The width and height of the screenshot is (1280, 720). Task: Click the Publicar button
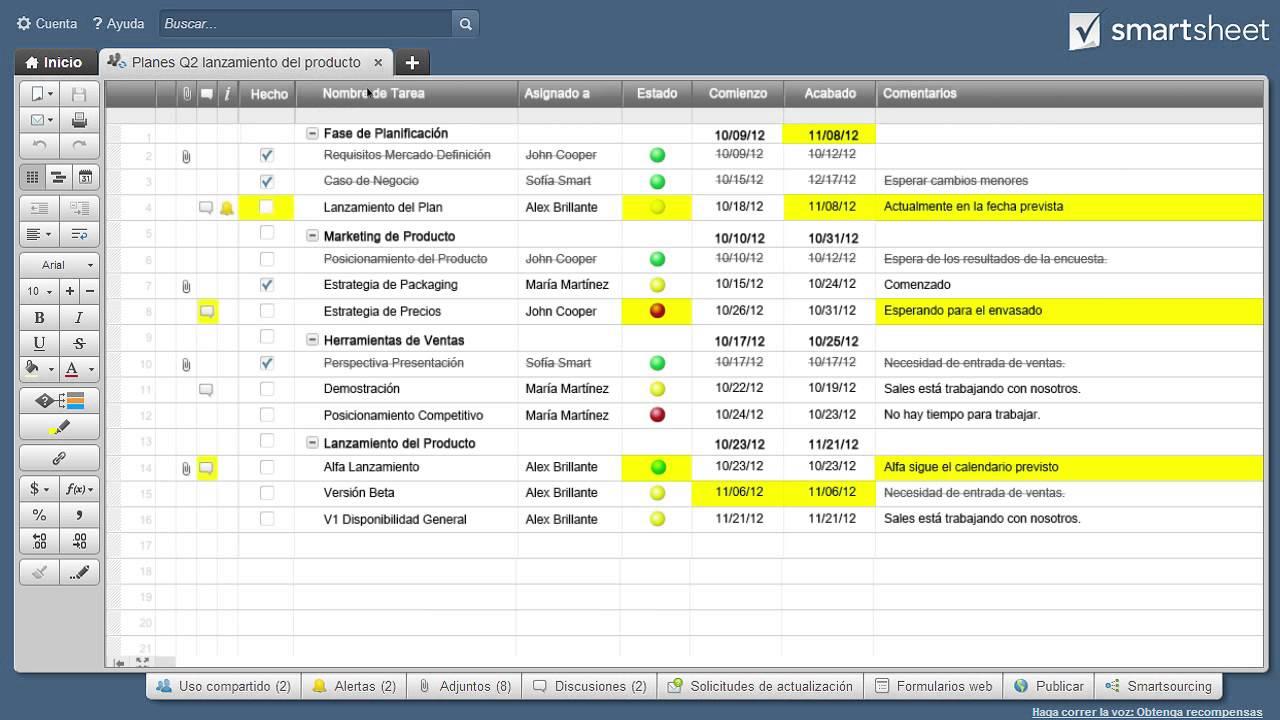click(1048, 686)
